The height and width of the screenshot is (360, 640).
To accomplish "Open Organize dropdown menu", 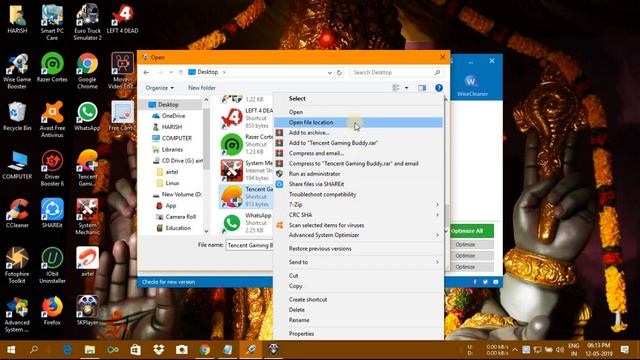I will pyautogui.click(x=159, y=88).
